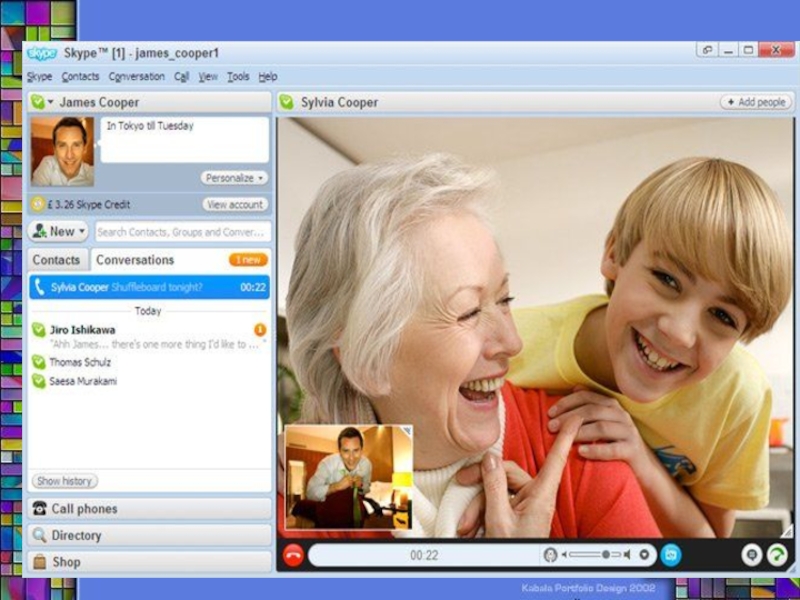Minimize the Skype window
800x600 pixels.
[728, 50]
